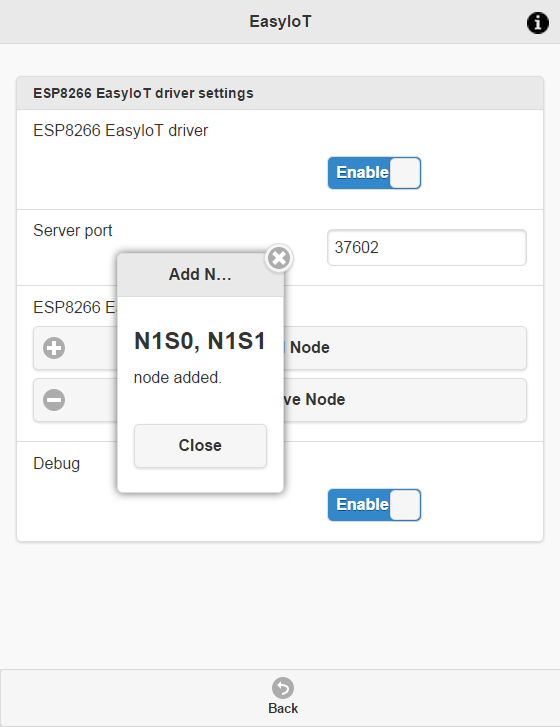
Task: Click the Remove Node button text
Action: click(314, 400)
